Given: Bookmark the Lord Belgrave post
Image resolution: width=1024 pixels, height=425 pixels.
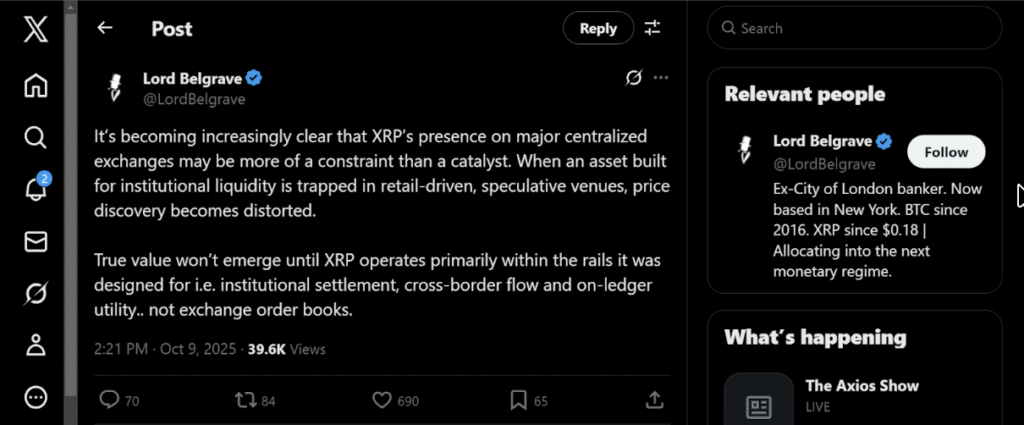Looking at the screenshot, I should pos(518,400).
